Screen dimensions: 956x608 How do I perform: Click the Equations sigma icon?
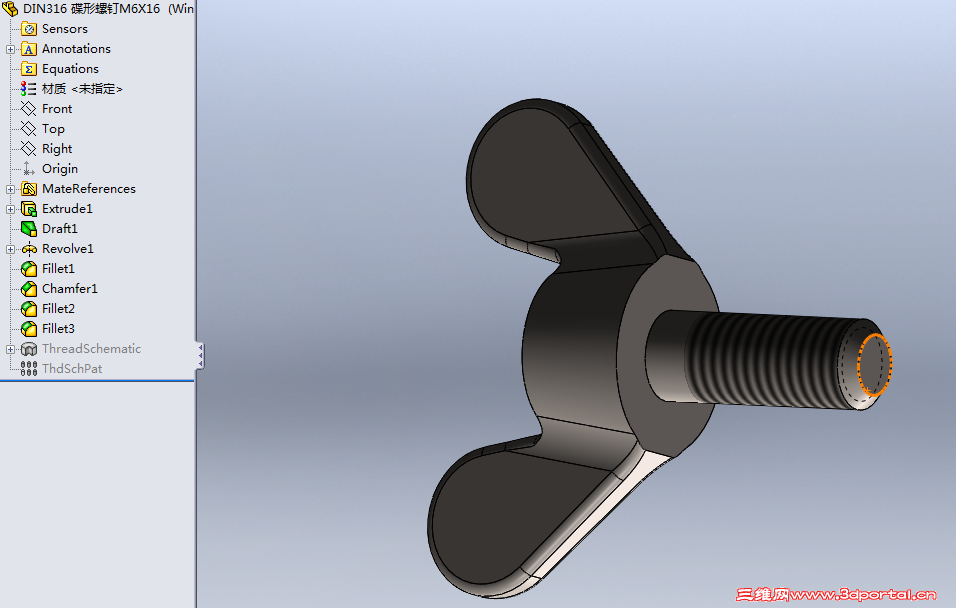[x=29, y=69]
